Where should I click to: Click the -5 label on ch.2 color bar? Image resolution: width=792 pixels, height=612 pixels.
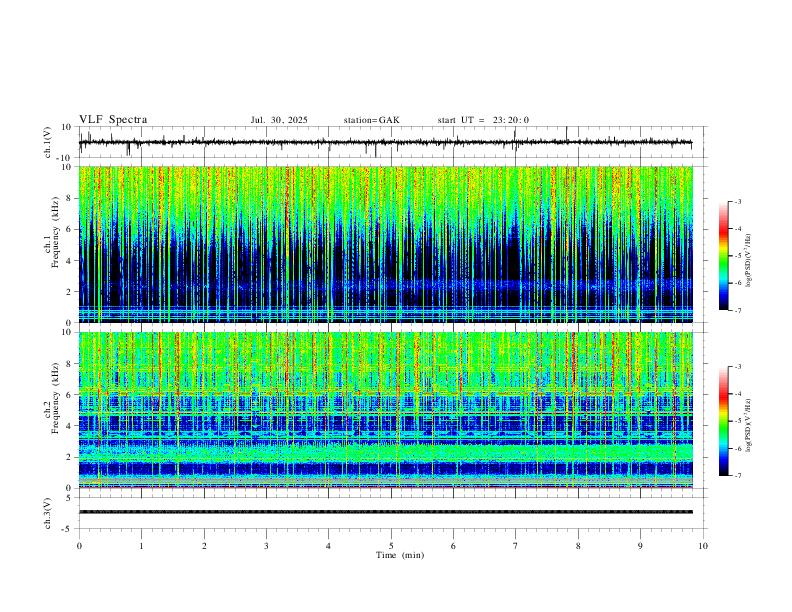pyautogui.click(x=738, y=421)
